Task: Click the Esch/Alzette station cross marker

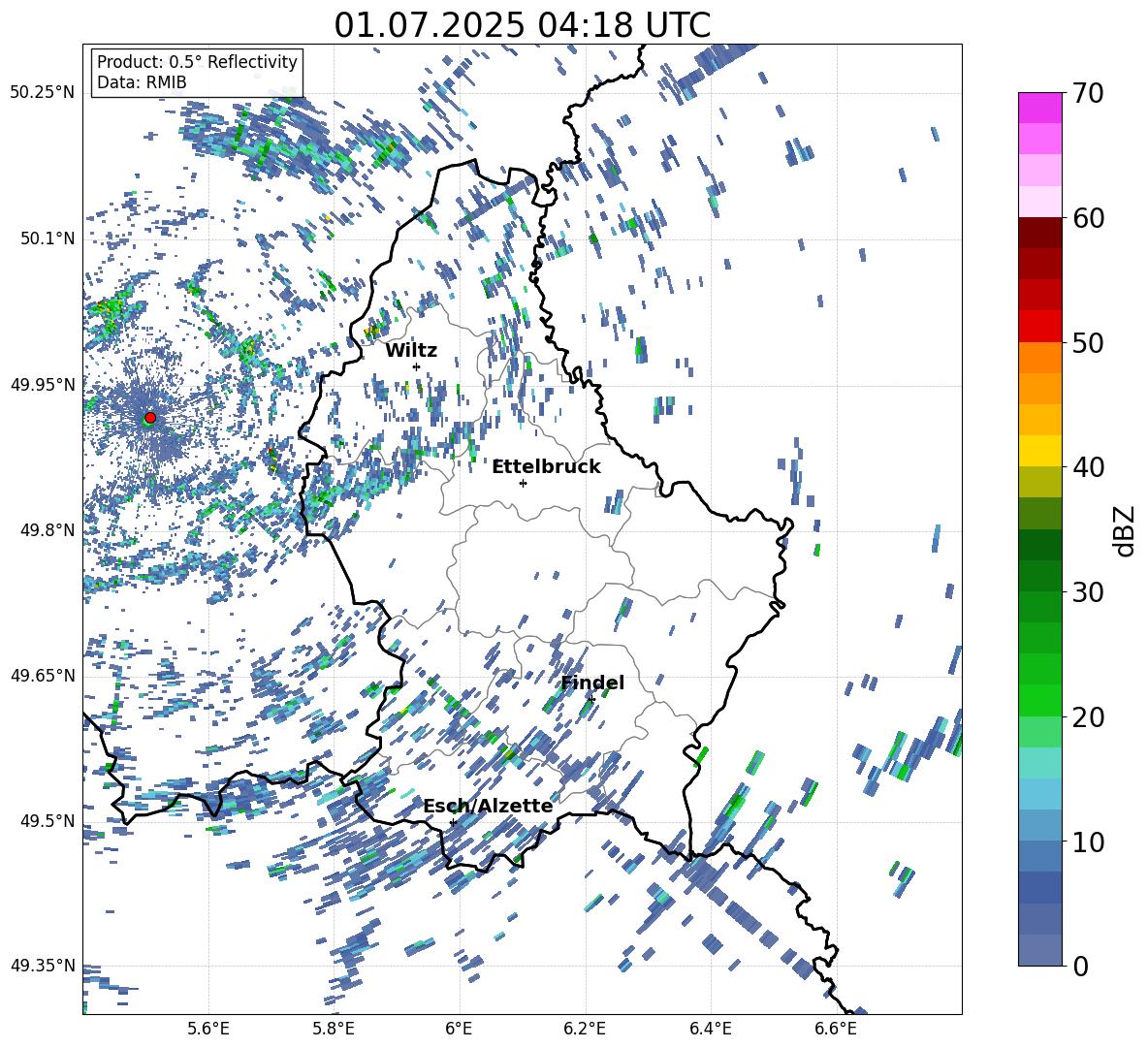Action: 453,822
